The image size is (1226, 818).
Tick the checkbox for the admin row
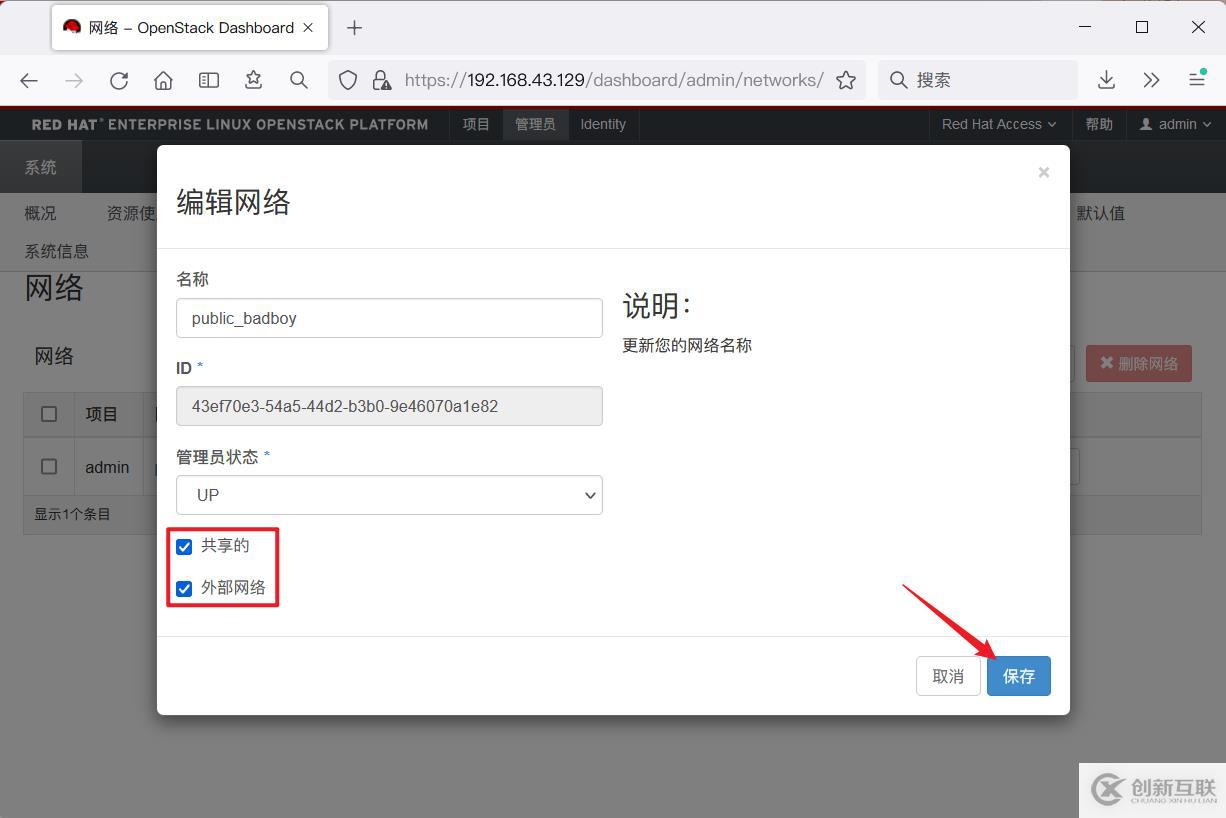point(49,466)
